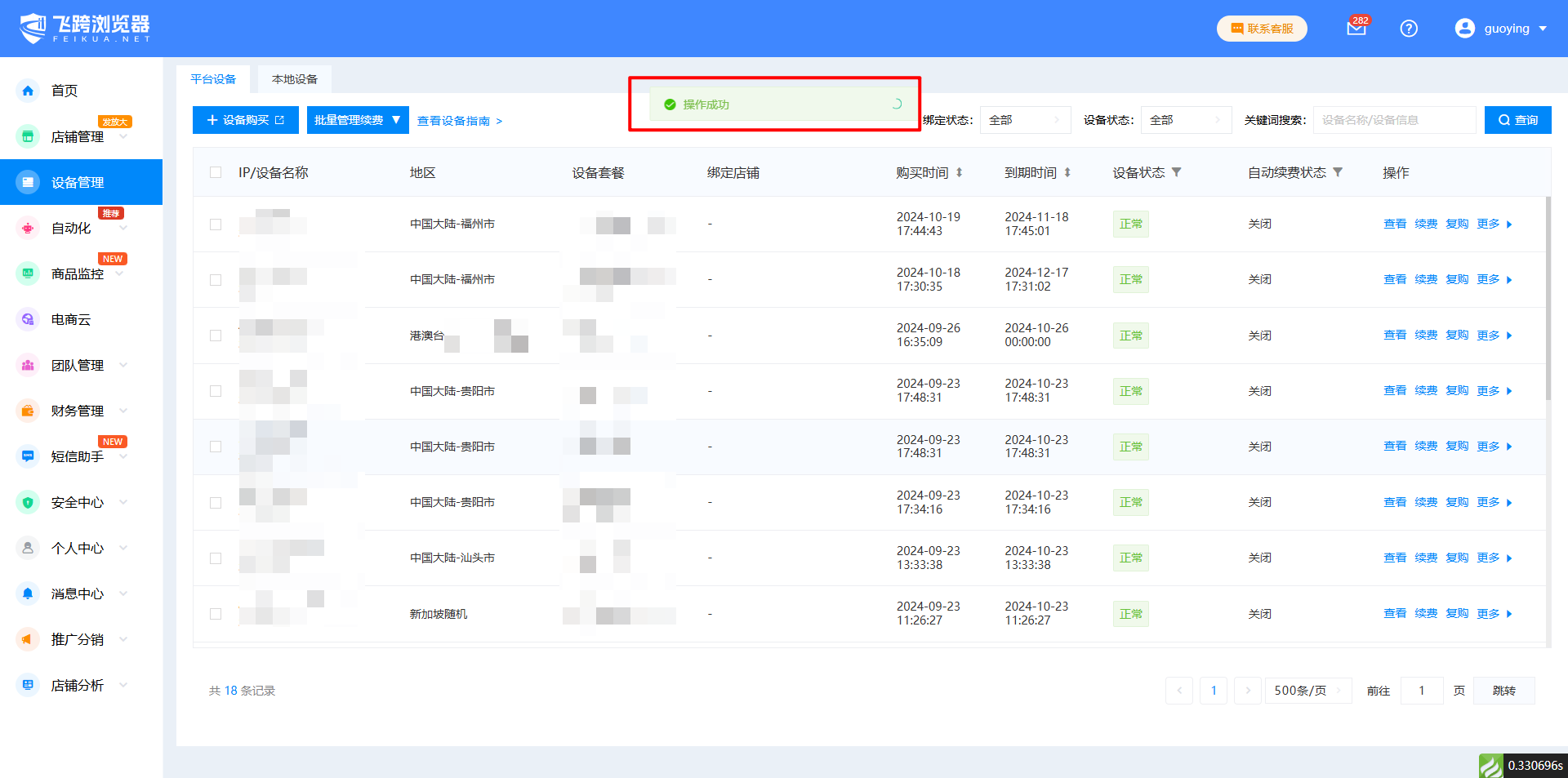Toggle the select-all checkbox in the table header
This screenshot has width=1568, height=778.
pos(216,172)
